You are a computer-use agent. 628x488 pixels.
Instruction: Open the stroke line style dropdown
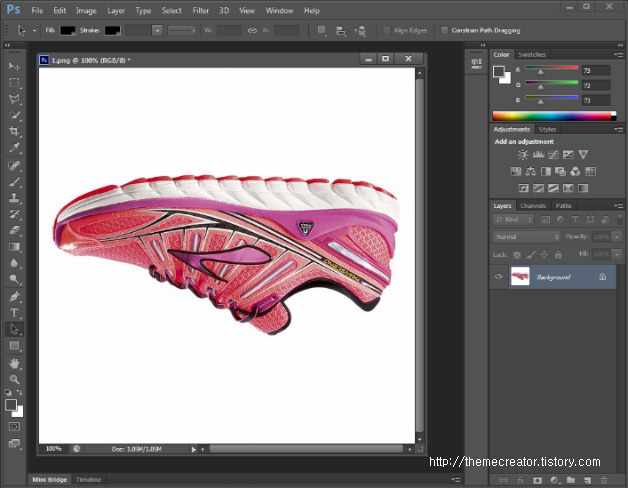pos(182,30)
